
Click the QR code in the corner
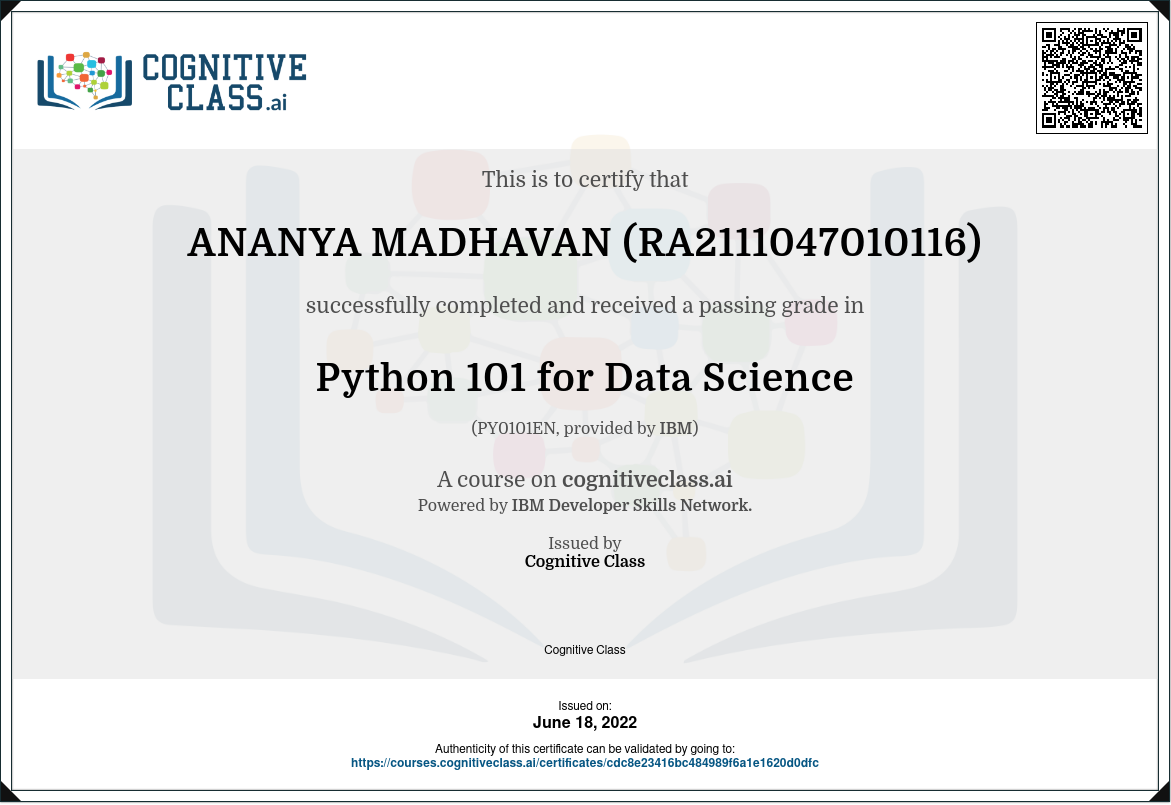coord(1091,77)
